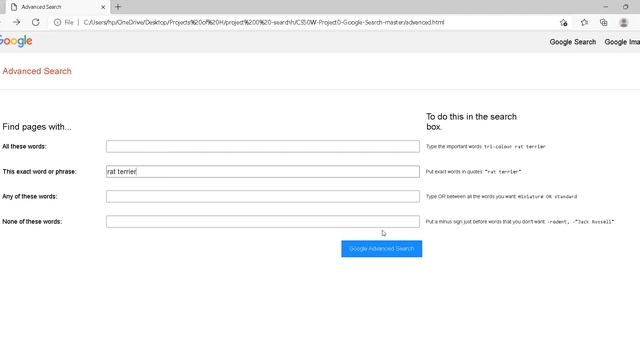
Task: Click 'This exact word or phrase:' label
Action: [40, 171]
